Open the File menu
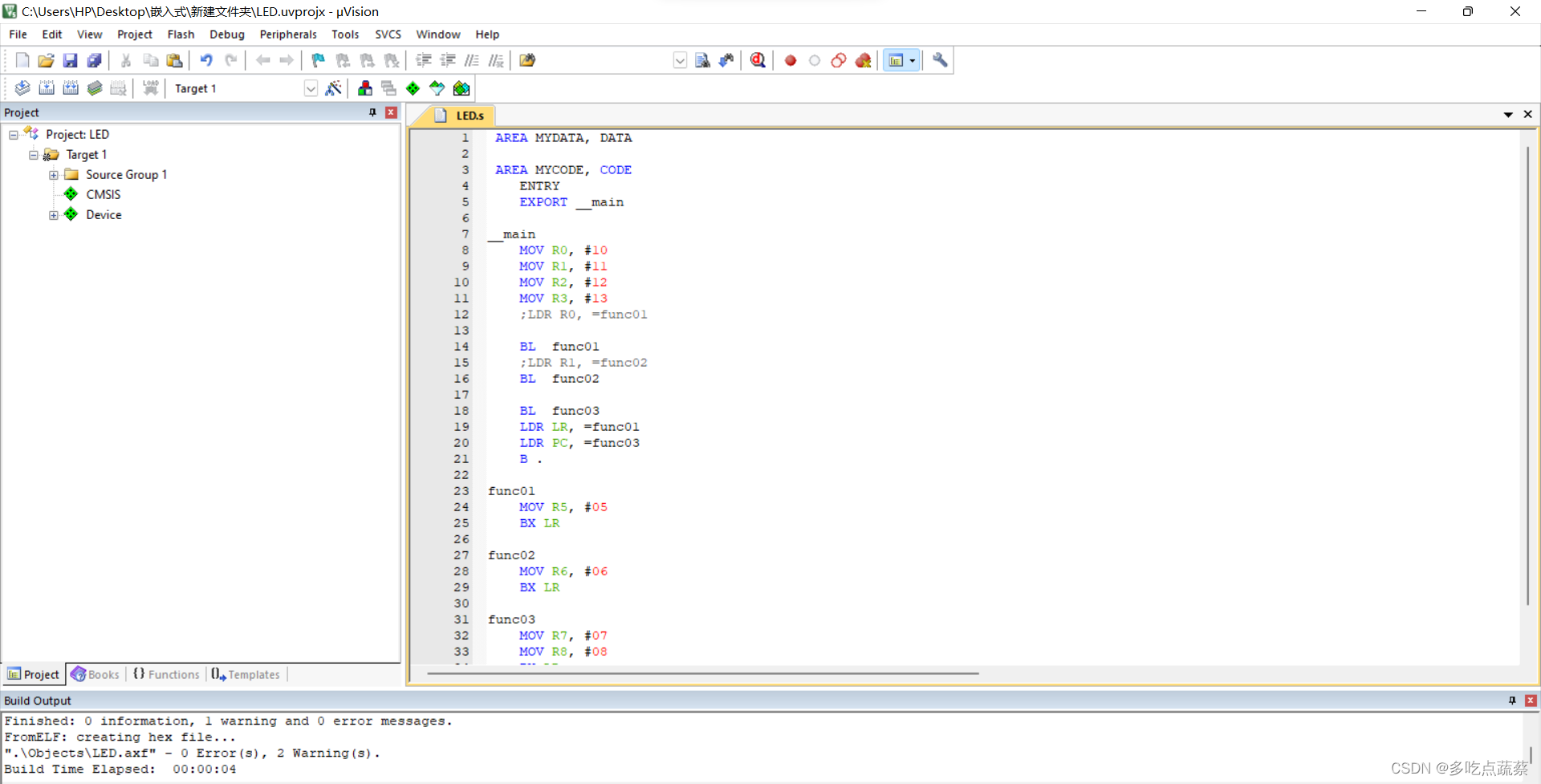 (x=18, y=35)
